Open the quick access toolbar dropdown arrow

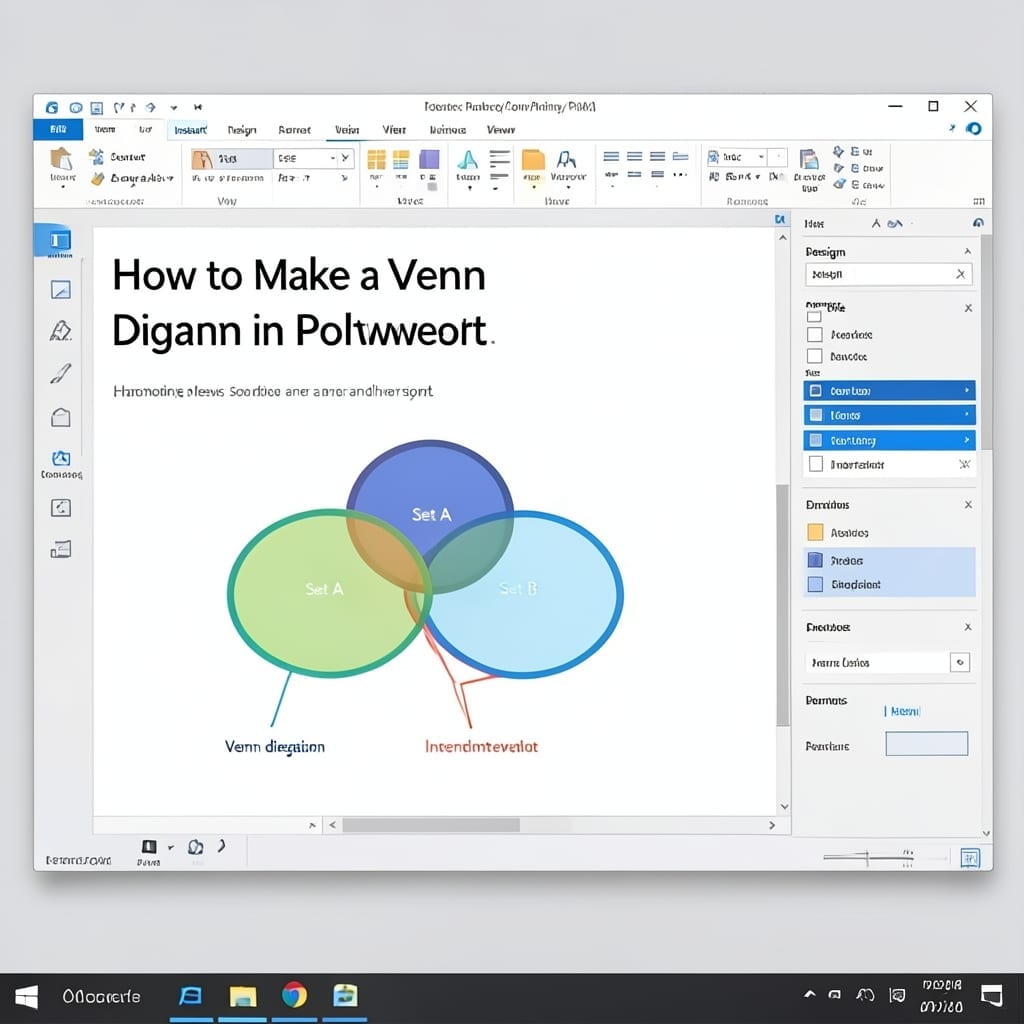[174, 107]
